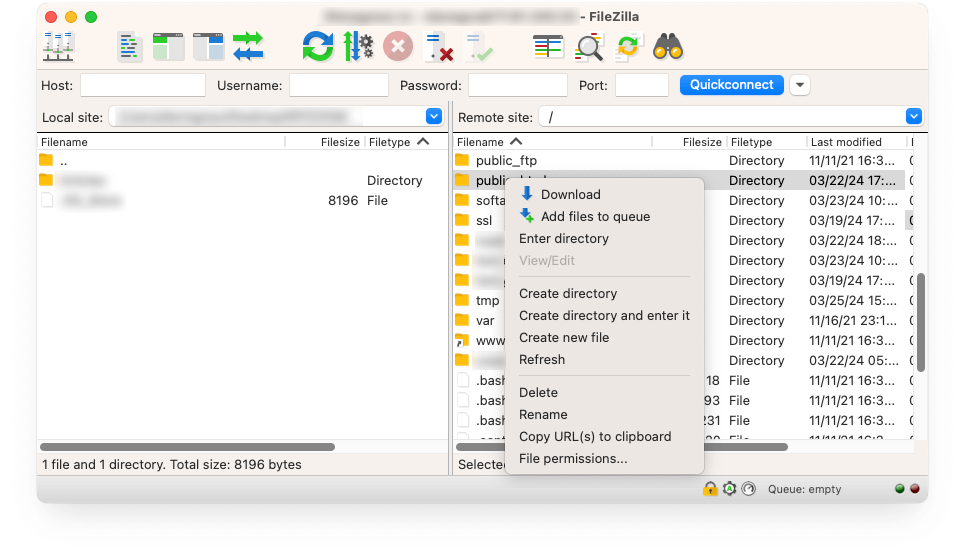Click the Download arrow icon in menu
966x549 pixels.
point(527,194)
